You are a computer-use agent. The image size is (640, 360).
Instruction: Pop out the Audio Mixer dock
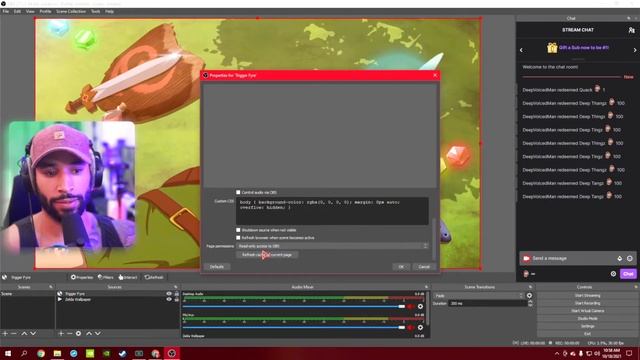pyautogui.click(x=427, y=287)
